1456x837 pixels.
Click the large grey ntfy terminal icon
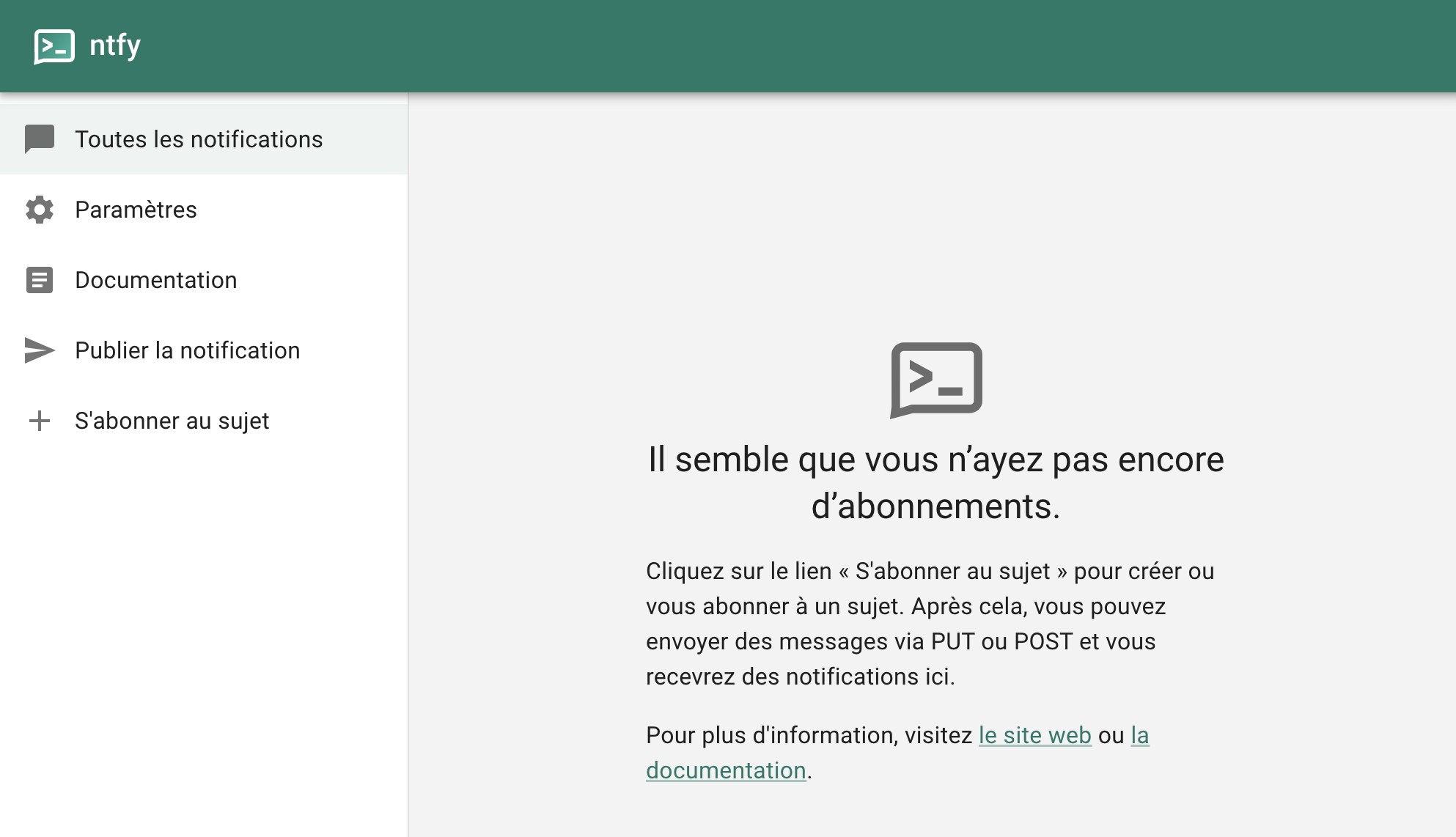[x=936, y=380]
